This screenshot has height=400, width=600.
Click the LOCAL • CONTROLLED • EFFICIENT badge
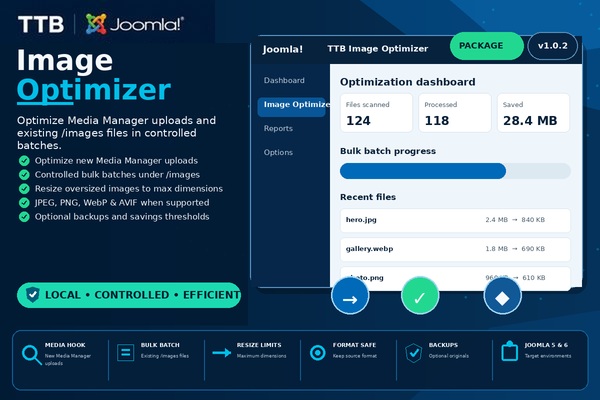point(129,295)
